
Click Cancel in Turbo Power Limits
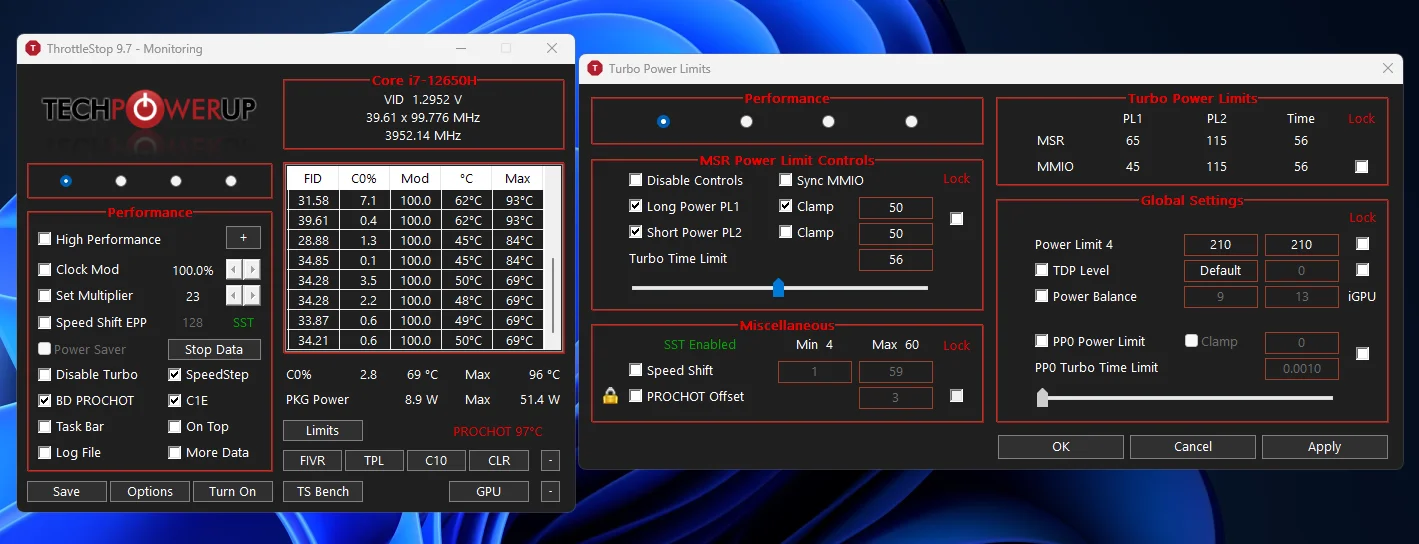[1193, 446]
